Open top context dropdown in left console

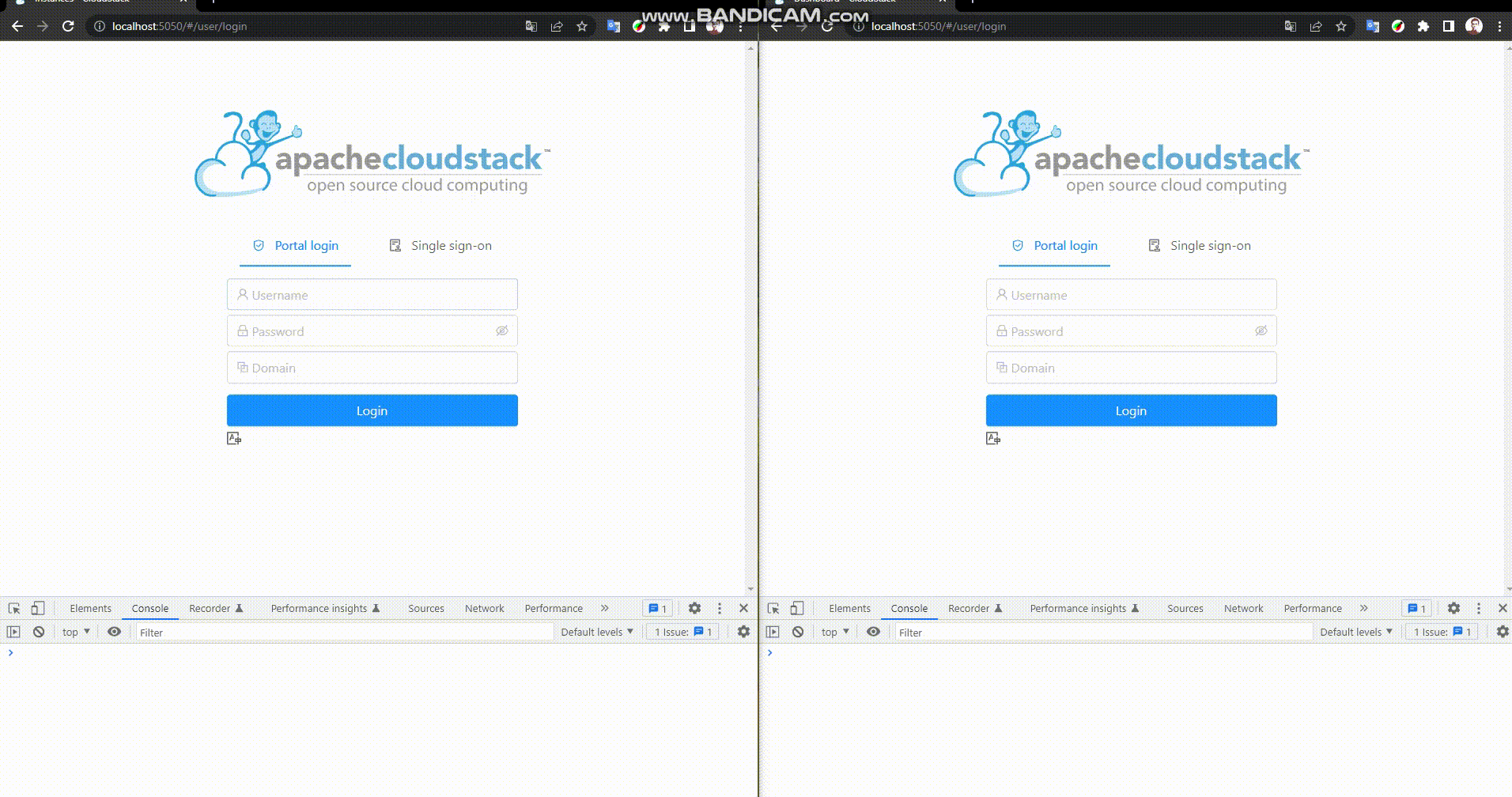[76, 632]
